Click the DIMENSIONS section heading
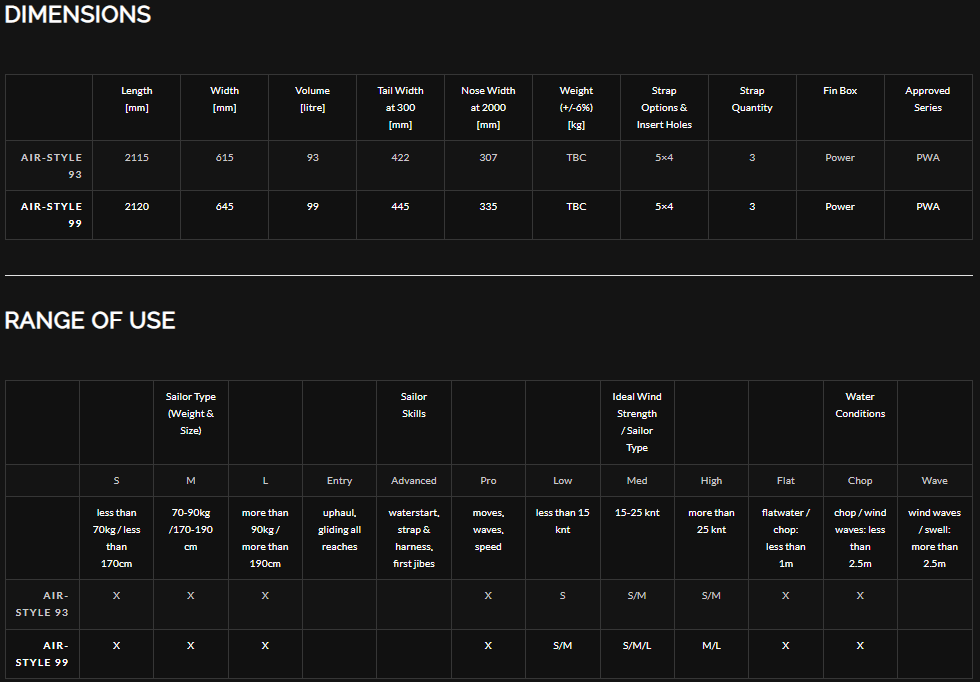The width and height of the screenshot is (980, 682). pyautogui.click(x=78, y=14)
